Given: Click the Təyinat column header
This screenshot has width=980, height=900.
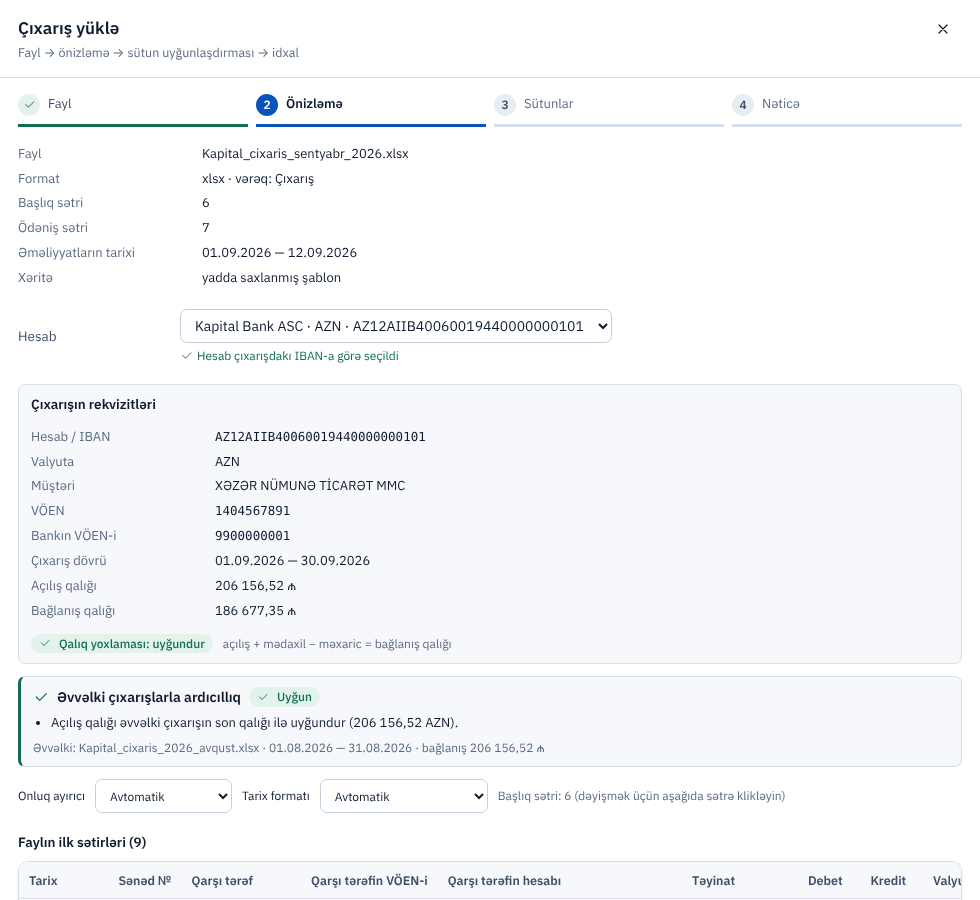Looking at the screenshot, I should [713, 881].
